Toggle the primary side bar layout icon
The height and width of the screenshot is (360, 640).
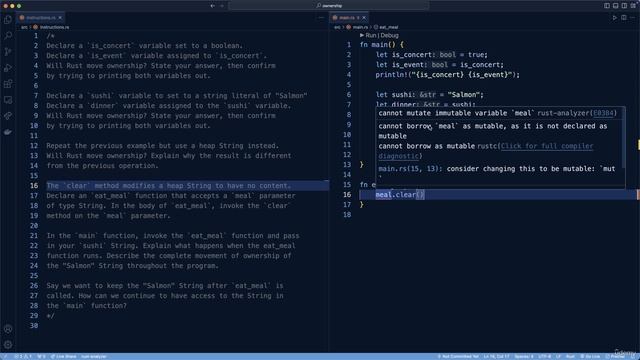(607, 6)
